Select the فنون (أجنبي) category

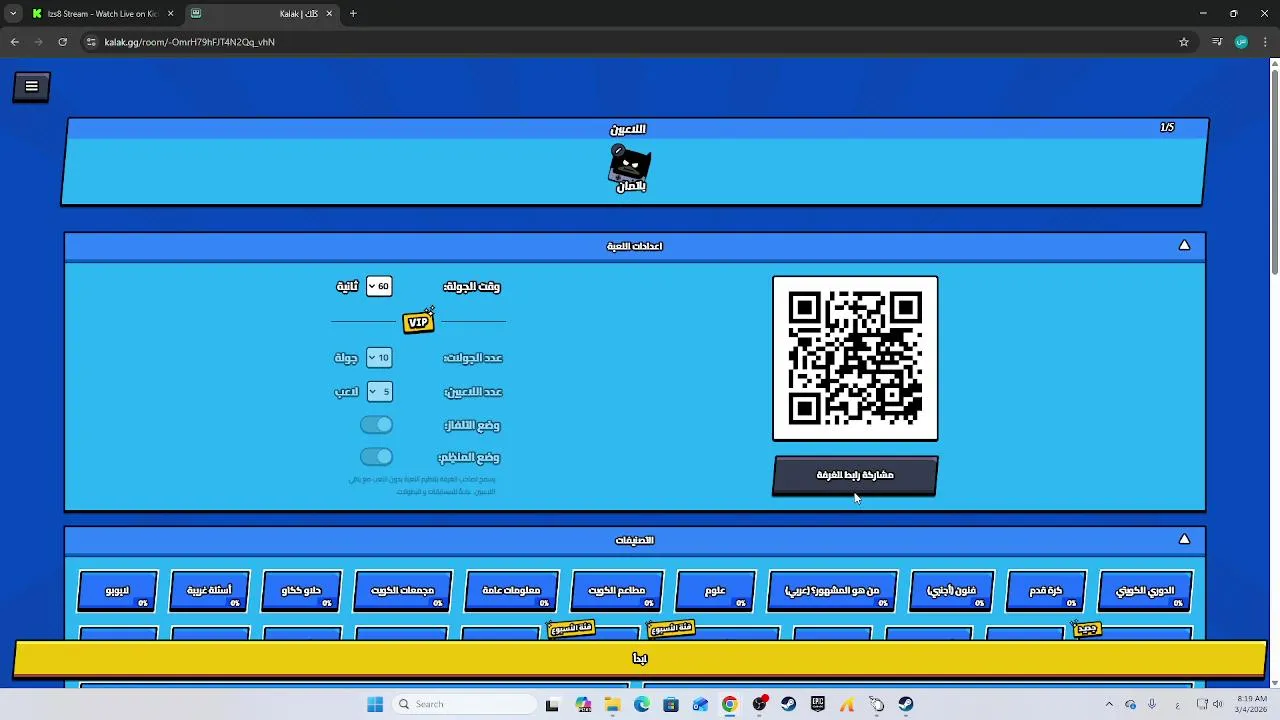click(x=952, y=591)
